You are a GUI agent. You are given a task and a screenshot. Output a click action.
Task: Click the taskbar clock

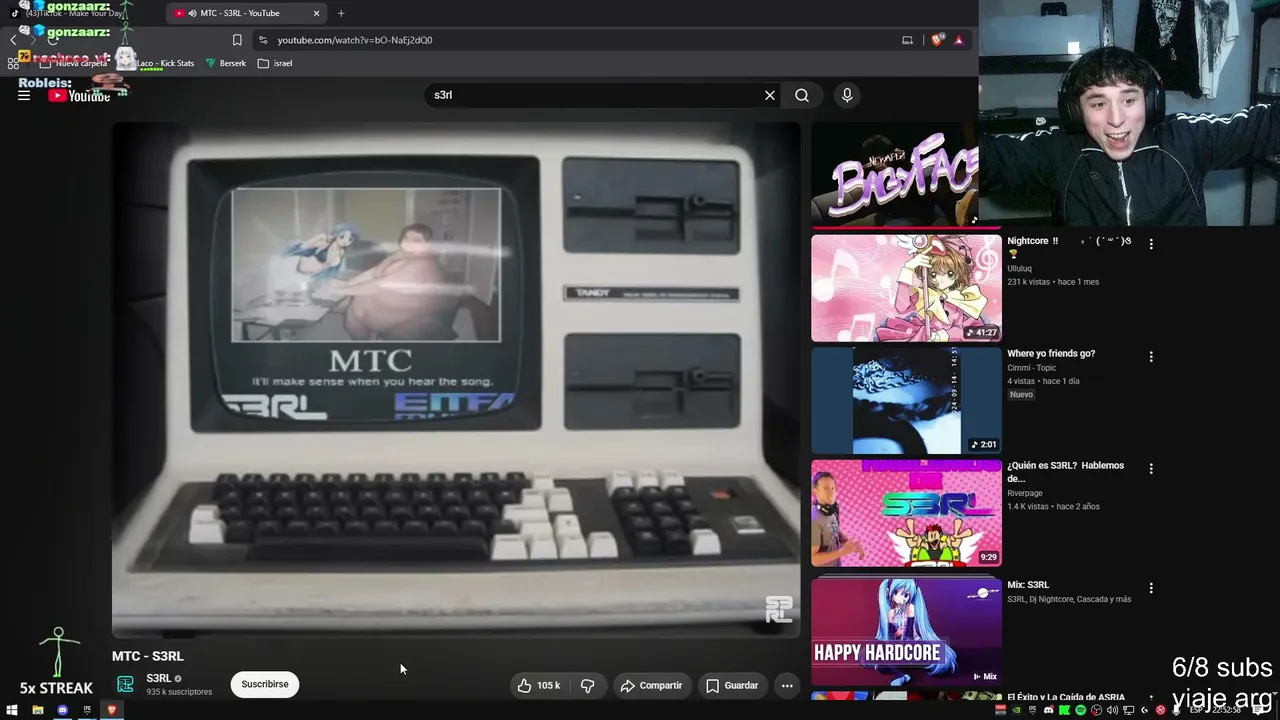(x=1227, y=710)
